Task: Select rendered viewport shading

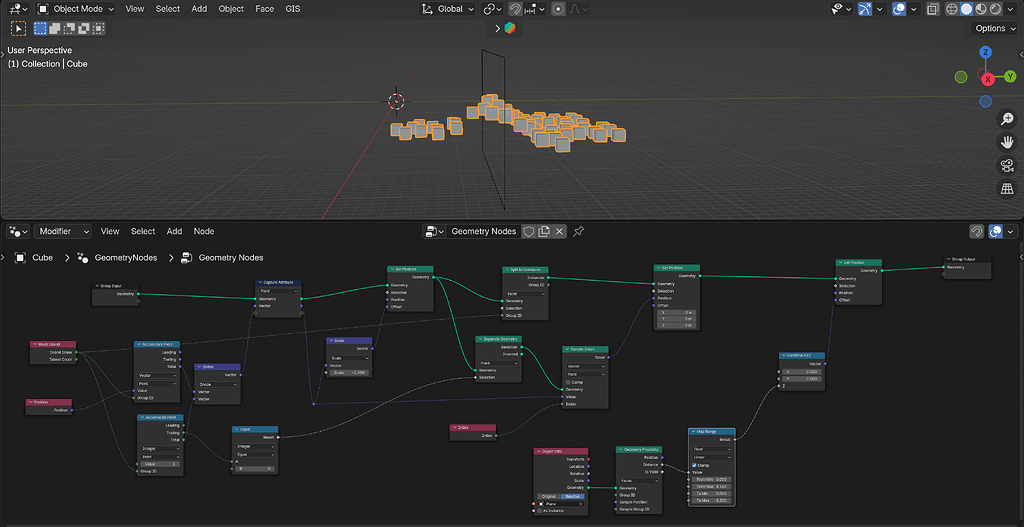Action: coord(995,9)
